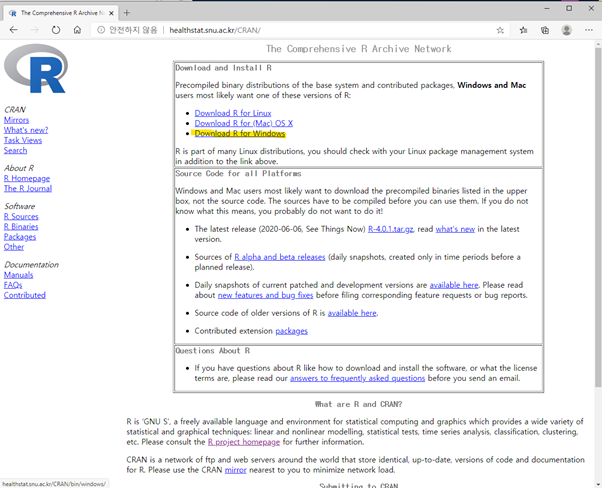Open older versions available here link
Image resolution: width=606 pixels, height=488 pixels.
352,313
